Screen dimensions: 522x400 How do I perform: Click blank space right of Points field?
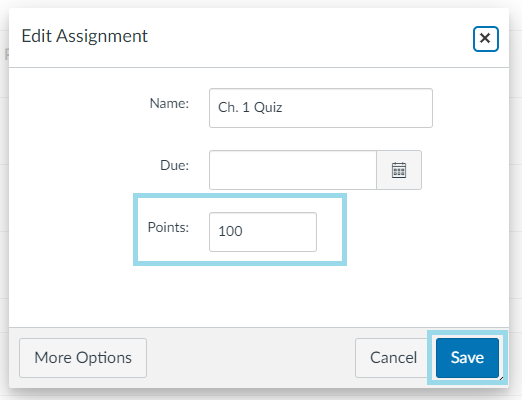click(x=427, y=232)
